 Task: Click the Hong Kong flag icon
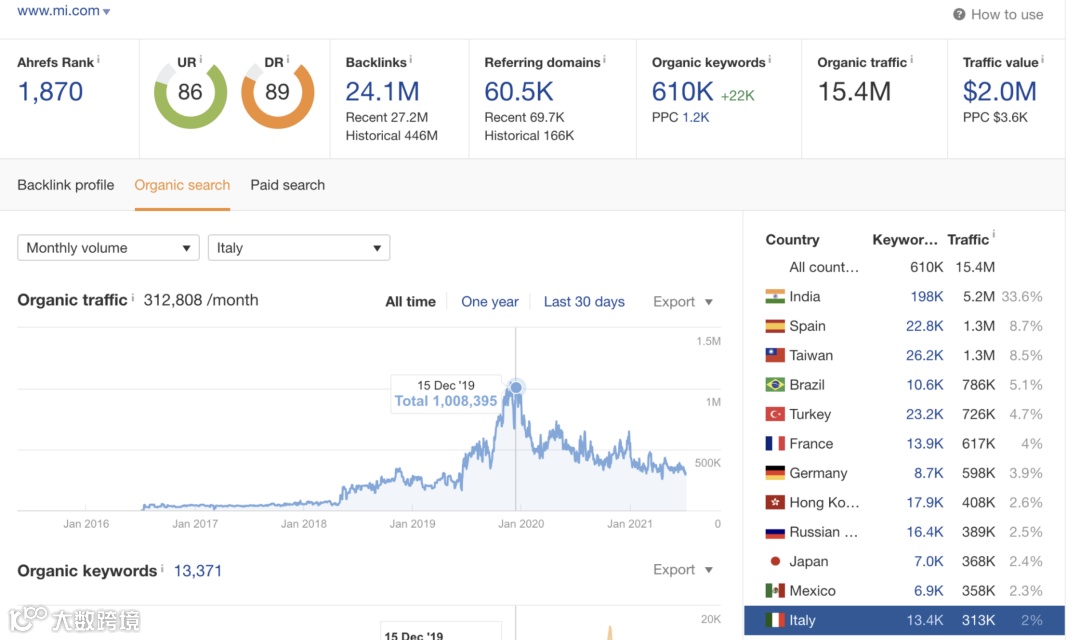tap(775, 503)
